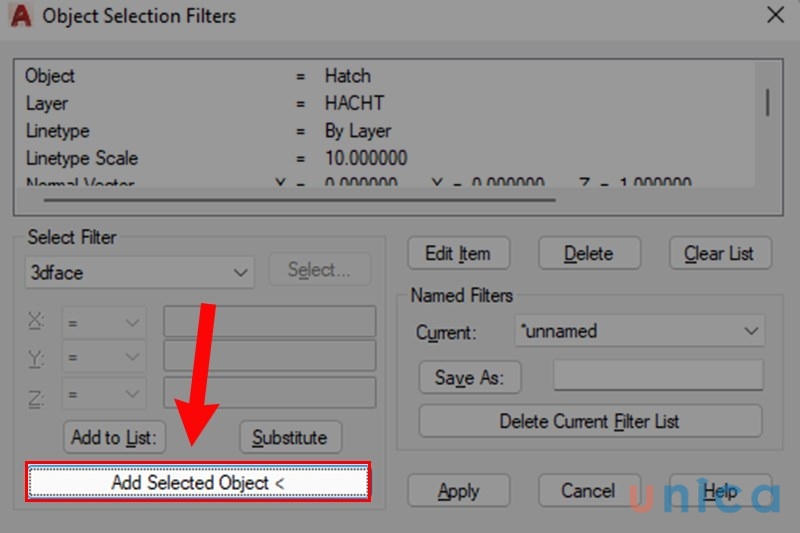Open the X operator dropdown

click(104, 322)
